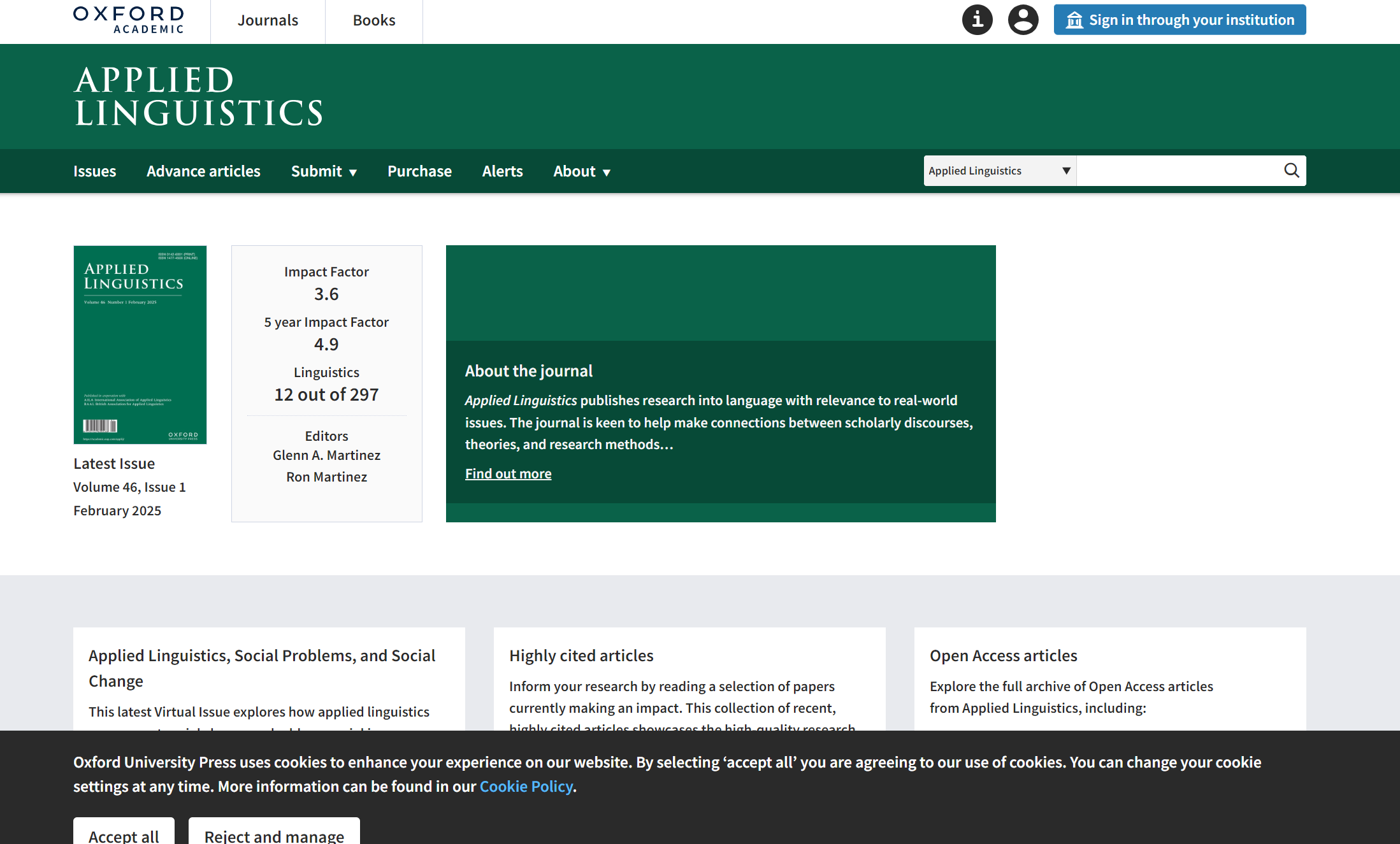1400x844 pixels.
Task: Click the Latest Issue heading
Action: point(114,464)
